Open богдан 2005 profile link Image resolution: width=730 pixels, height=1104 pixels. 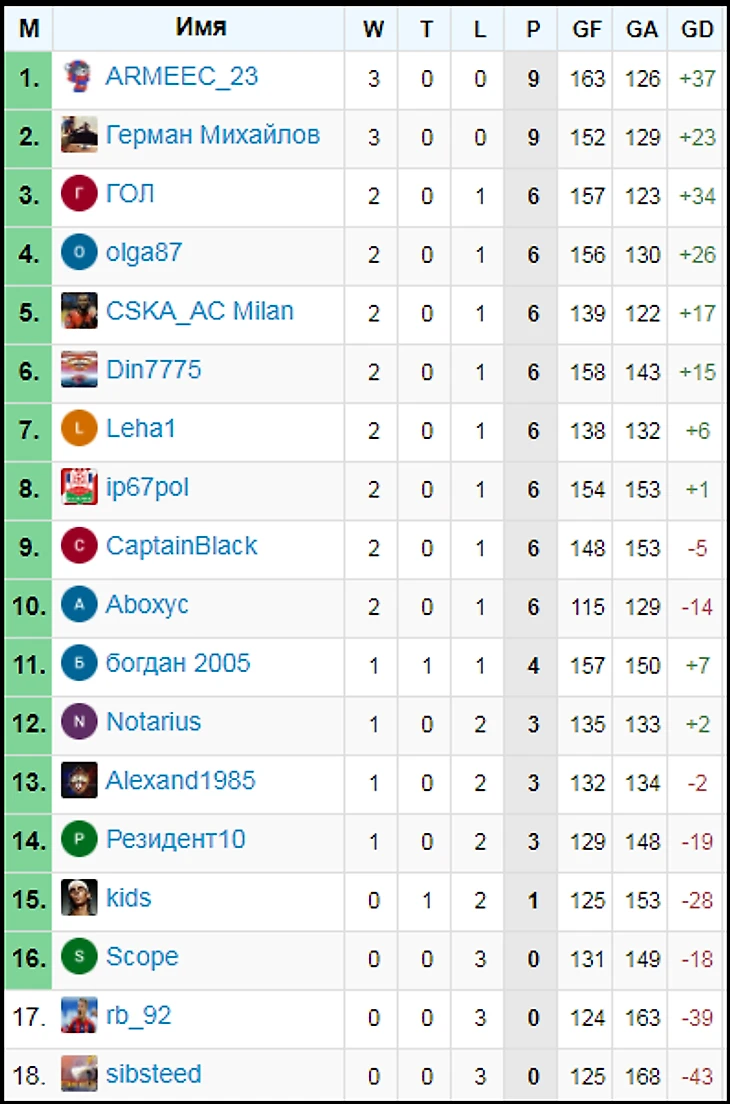click(x=178, y=663)
